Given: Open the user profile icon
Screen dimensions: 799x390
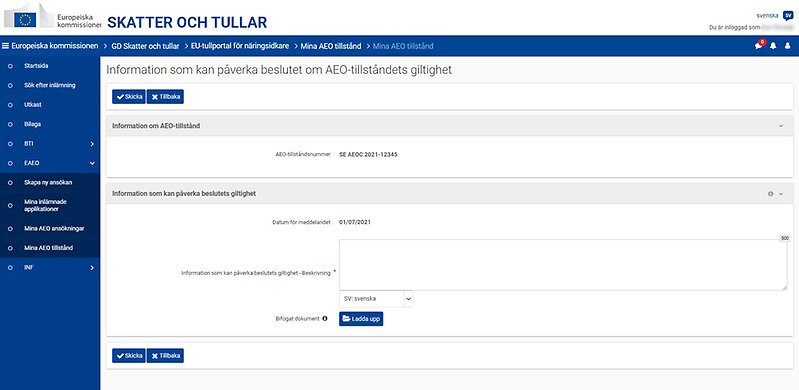Looking at the screenshot, I should 787,46.
